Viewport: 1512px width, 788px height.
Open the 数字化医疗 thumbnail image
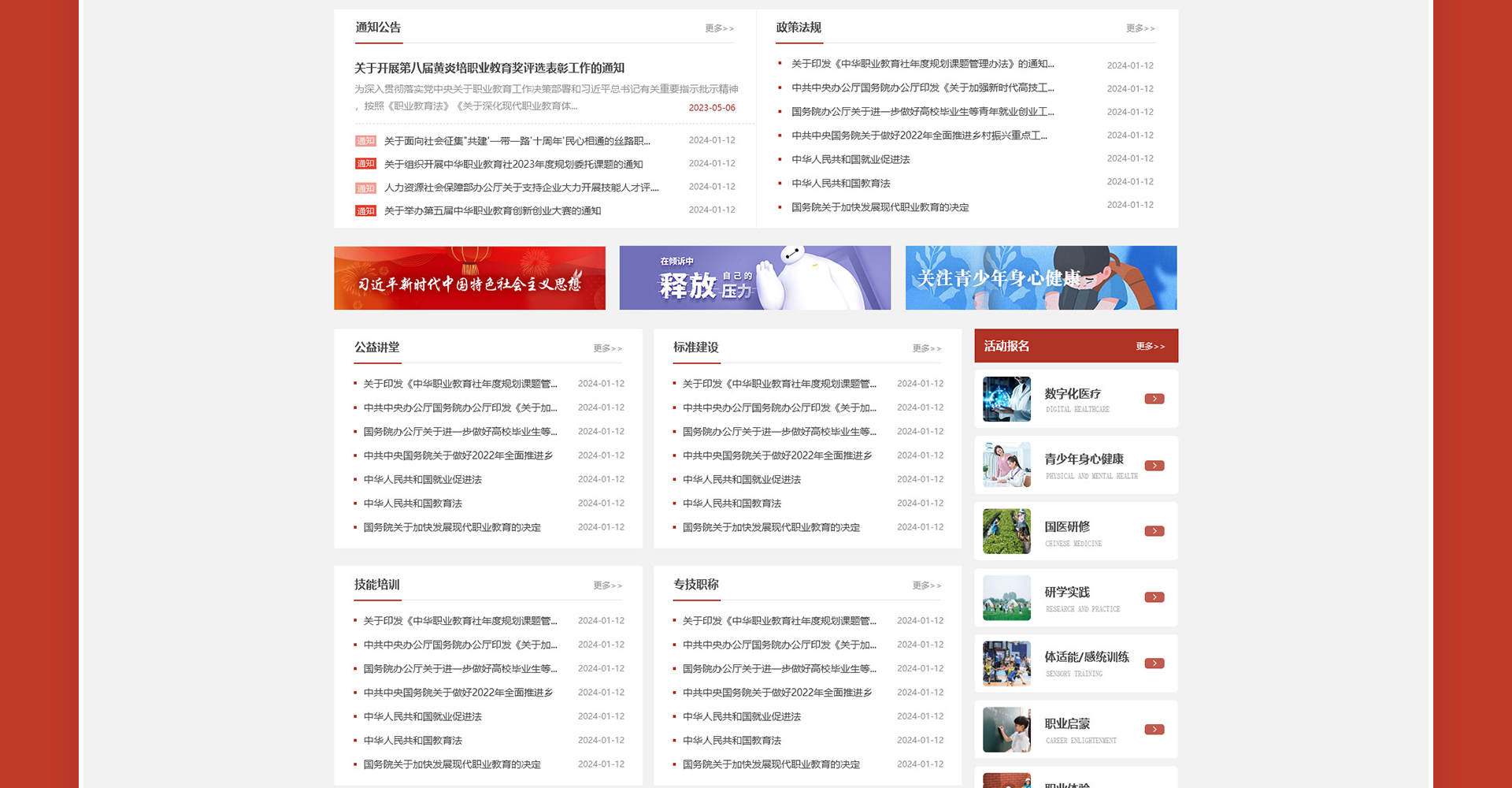point(1006,399)
